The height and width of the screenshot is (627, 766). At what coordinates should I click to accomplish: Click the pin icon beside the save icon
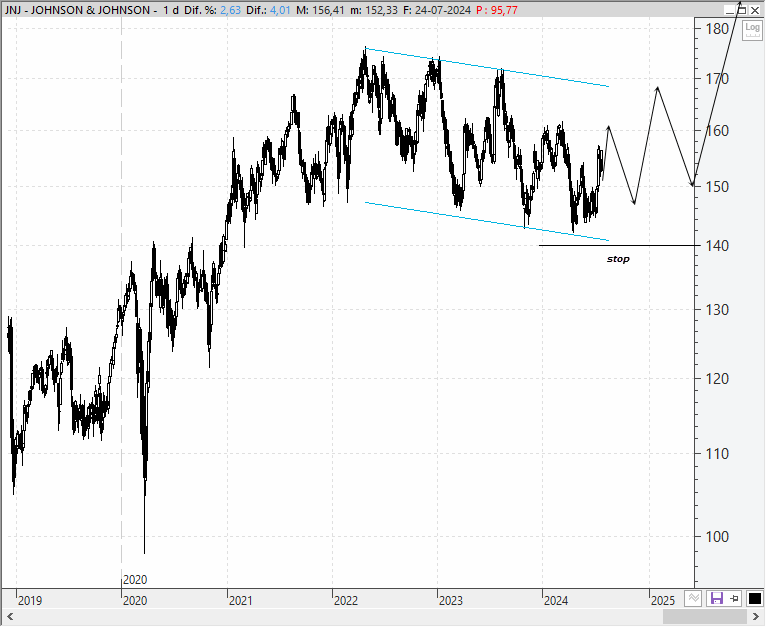(x=735, y=598)
